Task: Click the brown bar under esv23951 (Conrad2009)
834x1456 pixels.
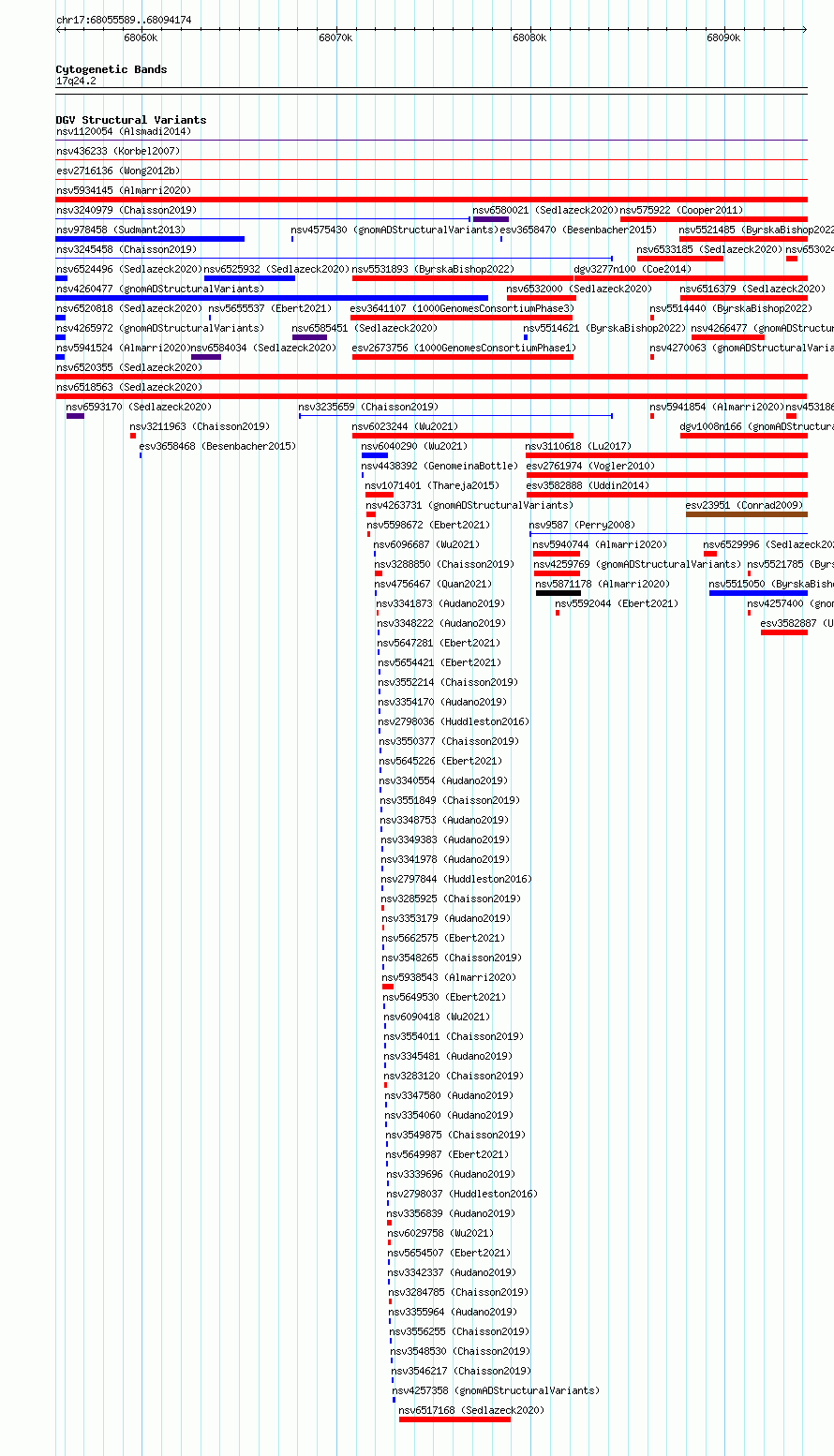Action: 746,514
